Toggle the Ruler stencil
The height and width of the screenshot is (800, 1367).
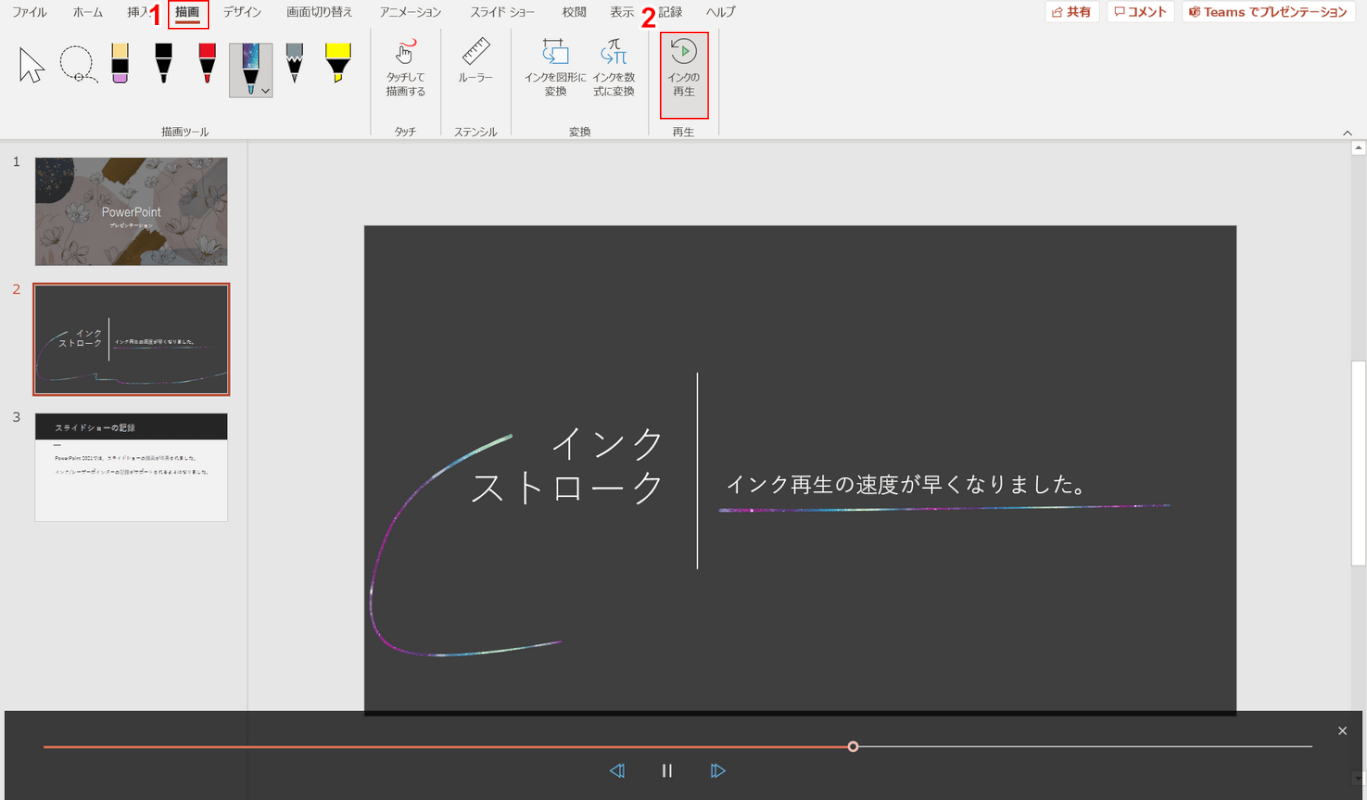tap(476, 62)
